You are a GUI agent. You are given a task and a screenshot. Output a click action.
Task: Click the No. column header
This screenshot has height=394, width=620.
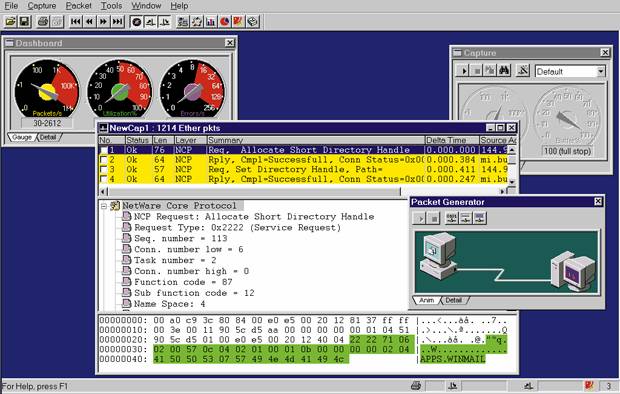click(112, 140)
